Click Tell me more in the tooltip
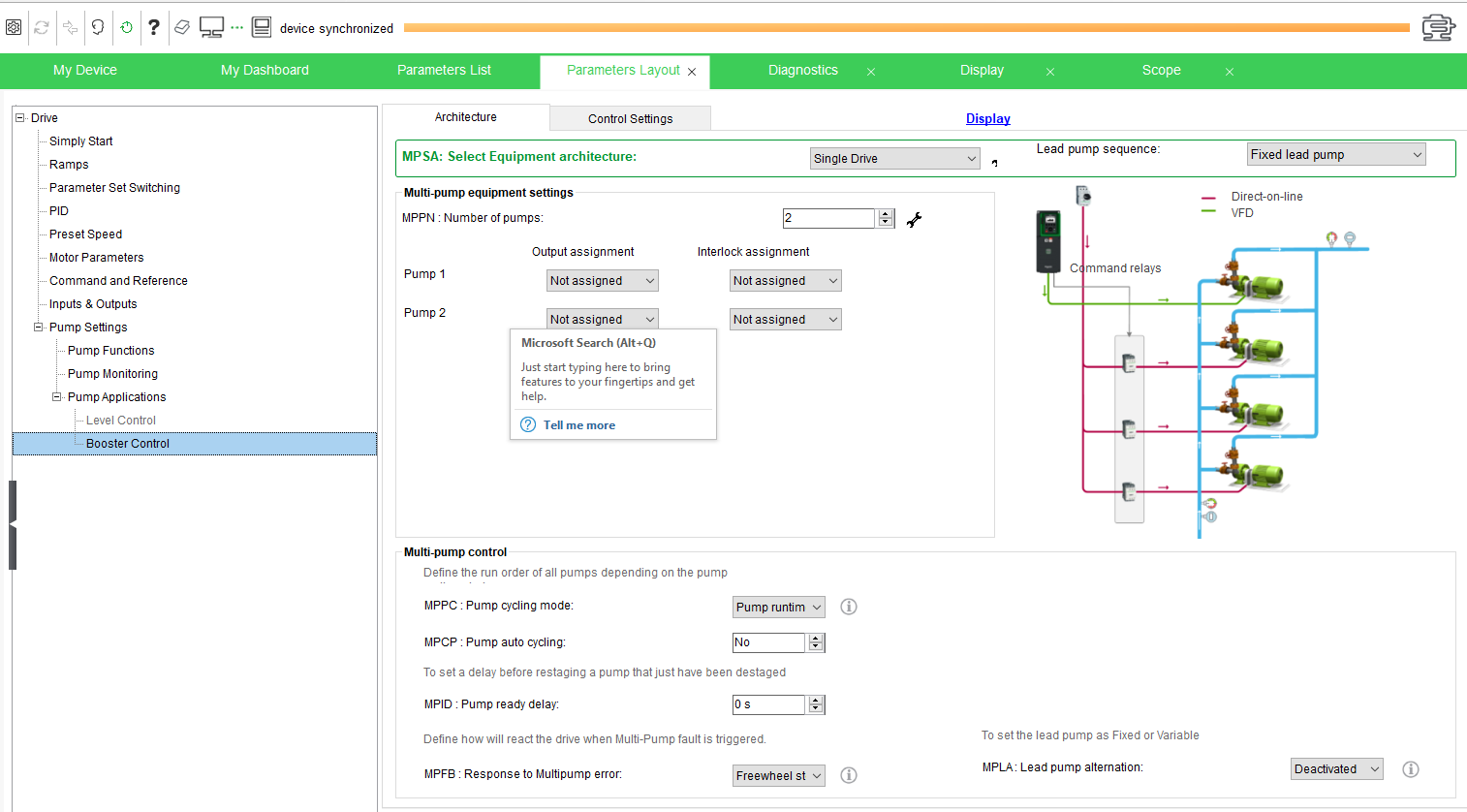The image size is (1467, 812). (x=579, y=425)
